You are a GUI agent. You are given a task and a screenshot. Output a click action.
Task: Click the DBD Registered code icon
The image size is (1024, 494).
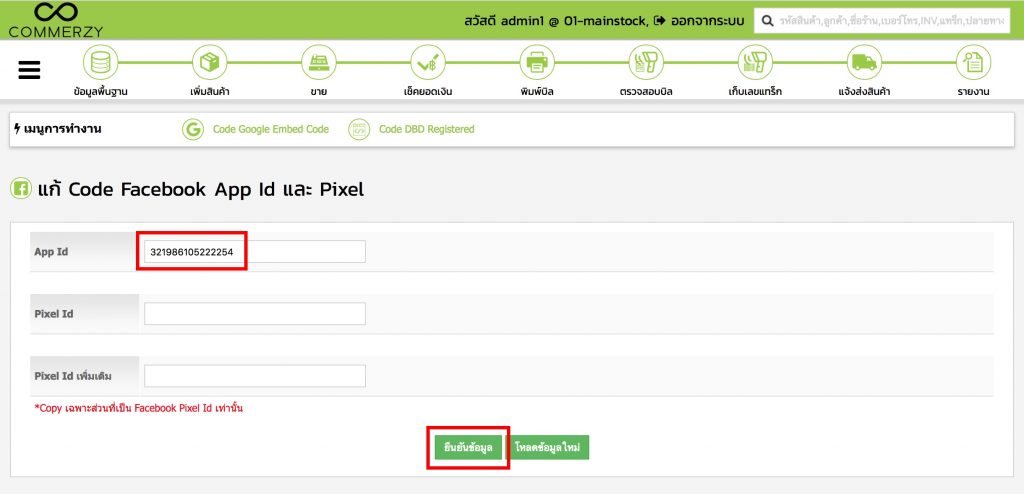point(359,129)
